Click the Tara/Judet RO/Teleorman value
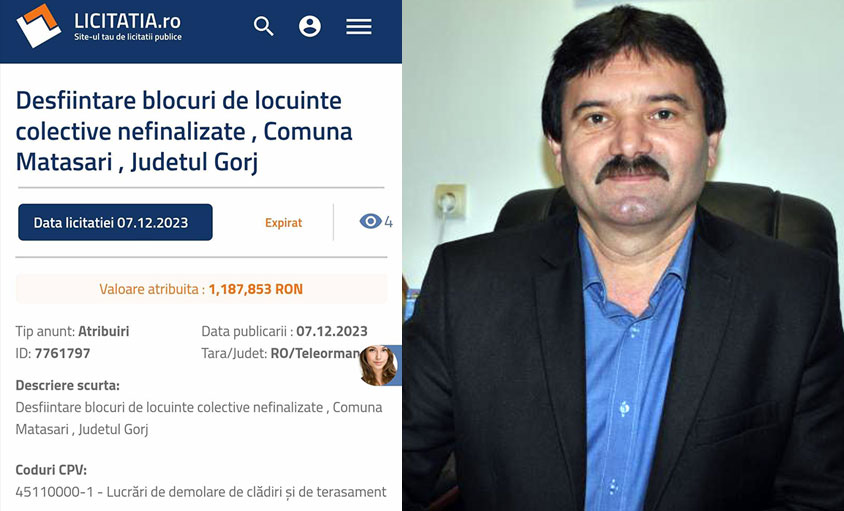This screenshot has height=511, width=844. point(315,353)
